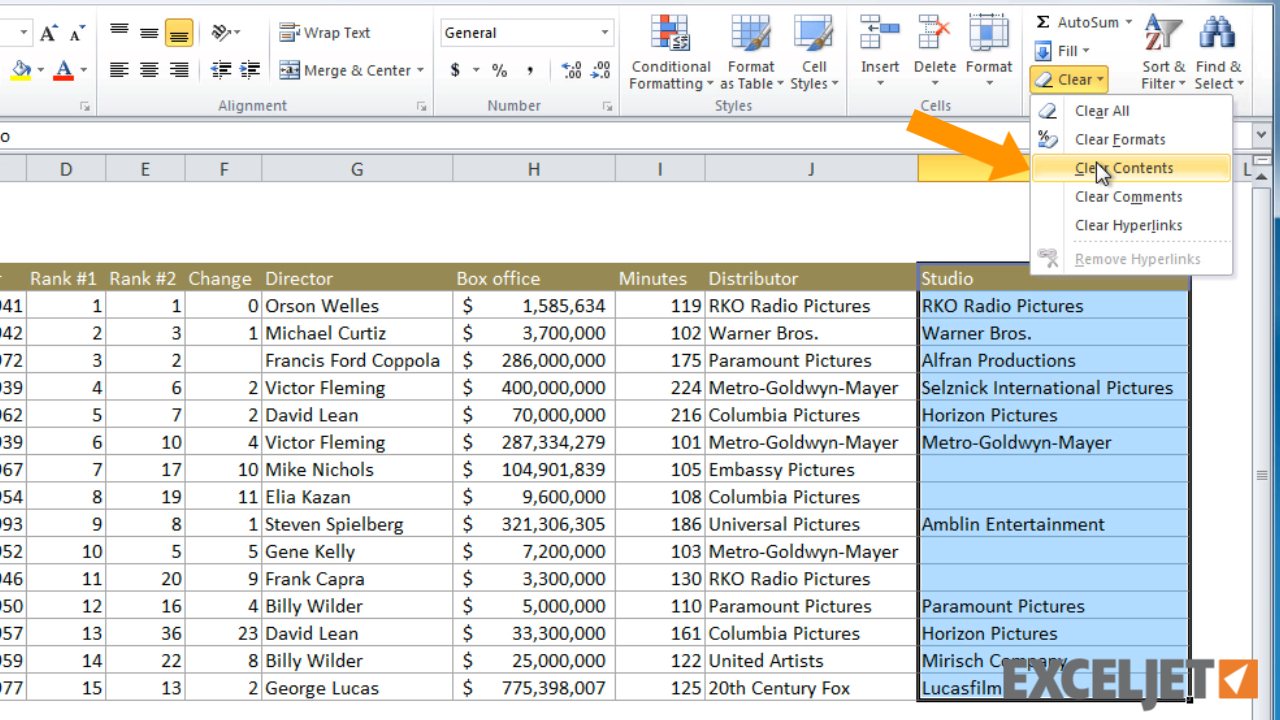
Task: Open the Number Format dropdown showing General
Action: click(527, 32)
